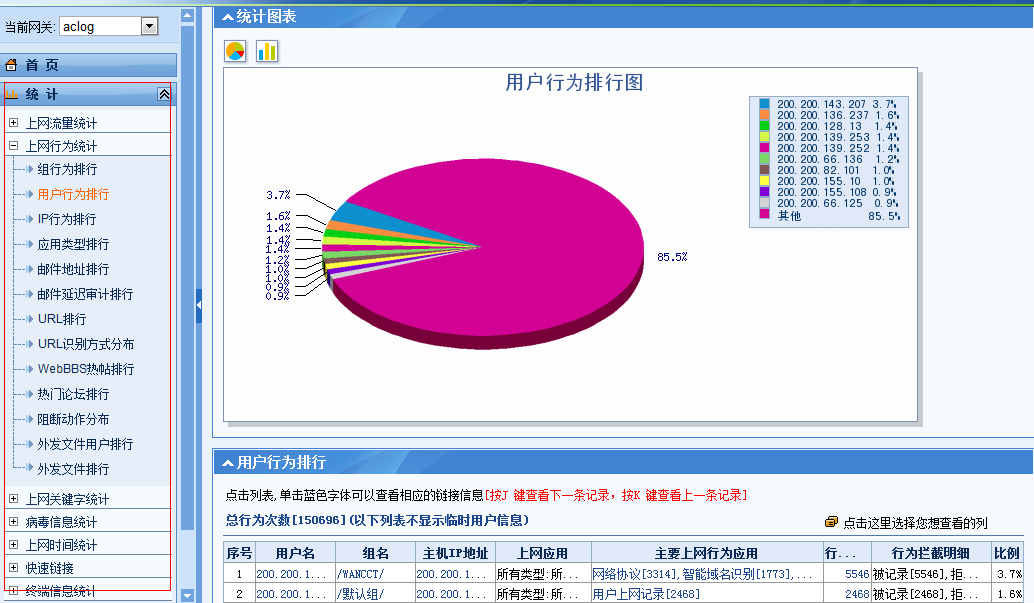This screenshot has width=1034, height=603.
Task: Expand 快速链接 tree node
Action: (x=13, y=567)
